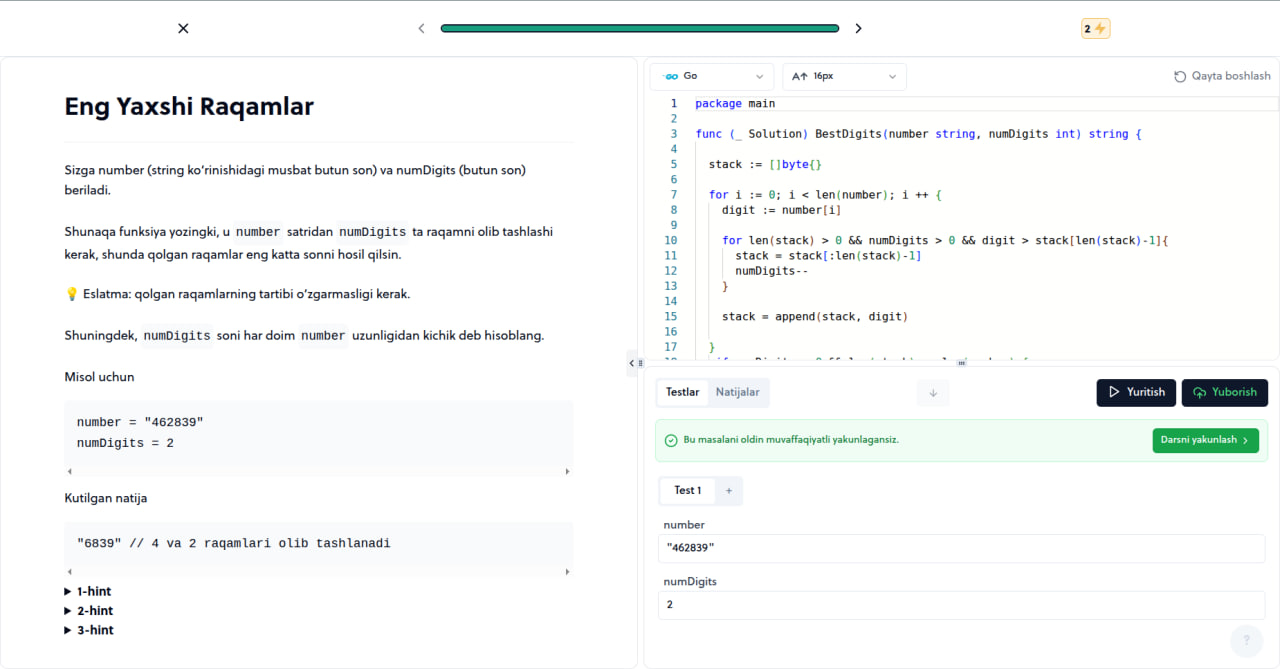Click the 'digit := number[i]' code line

(781, 210)
